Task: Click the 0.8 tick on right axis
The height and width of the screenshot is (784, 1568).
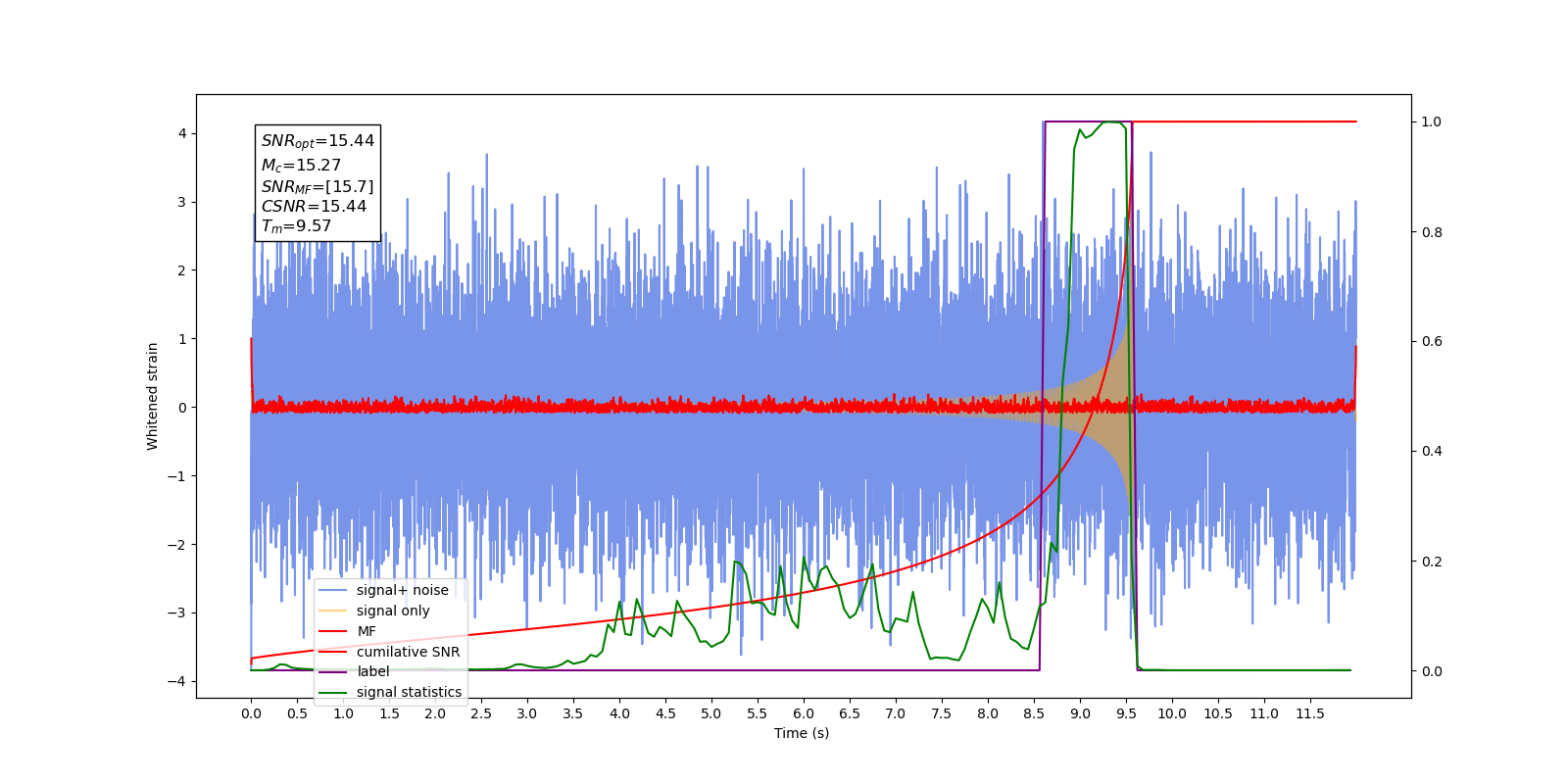Action: (1432, 232)
